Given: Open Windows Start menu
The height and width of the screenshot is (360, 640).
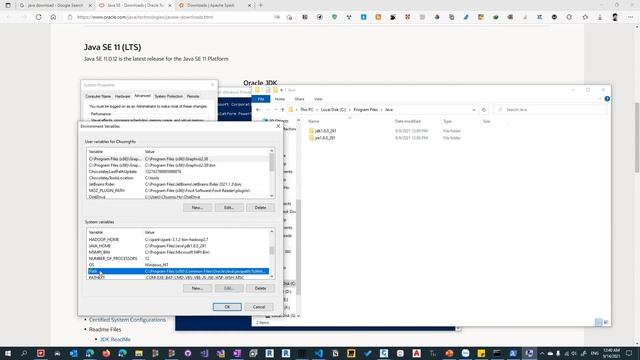Looking at the screenshot, I should 8,353.
